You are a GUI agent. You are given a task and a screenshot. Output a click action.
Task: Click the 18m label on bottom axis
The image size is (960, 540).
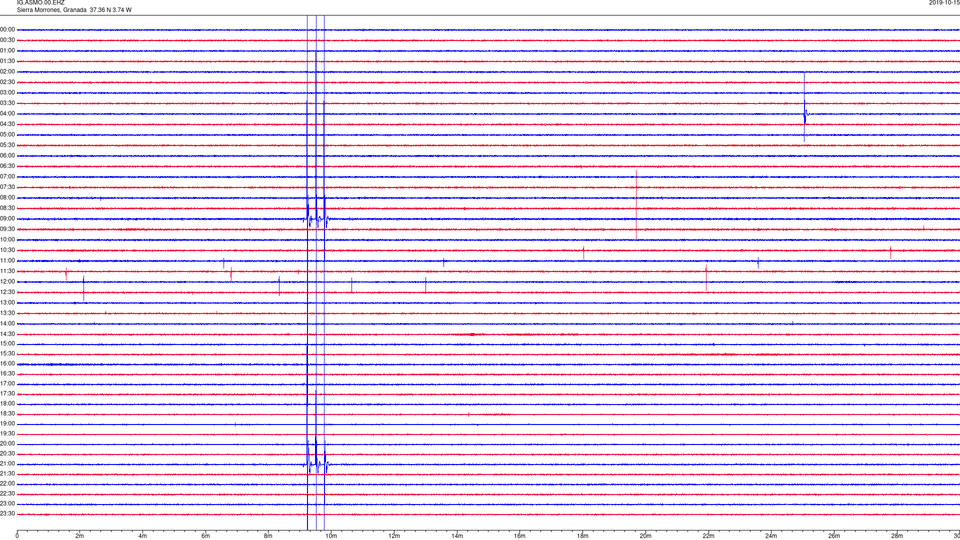tap(583, 536)
